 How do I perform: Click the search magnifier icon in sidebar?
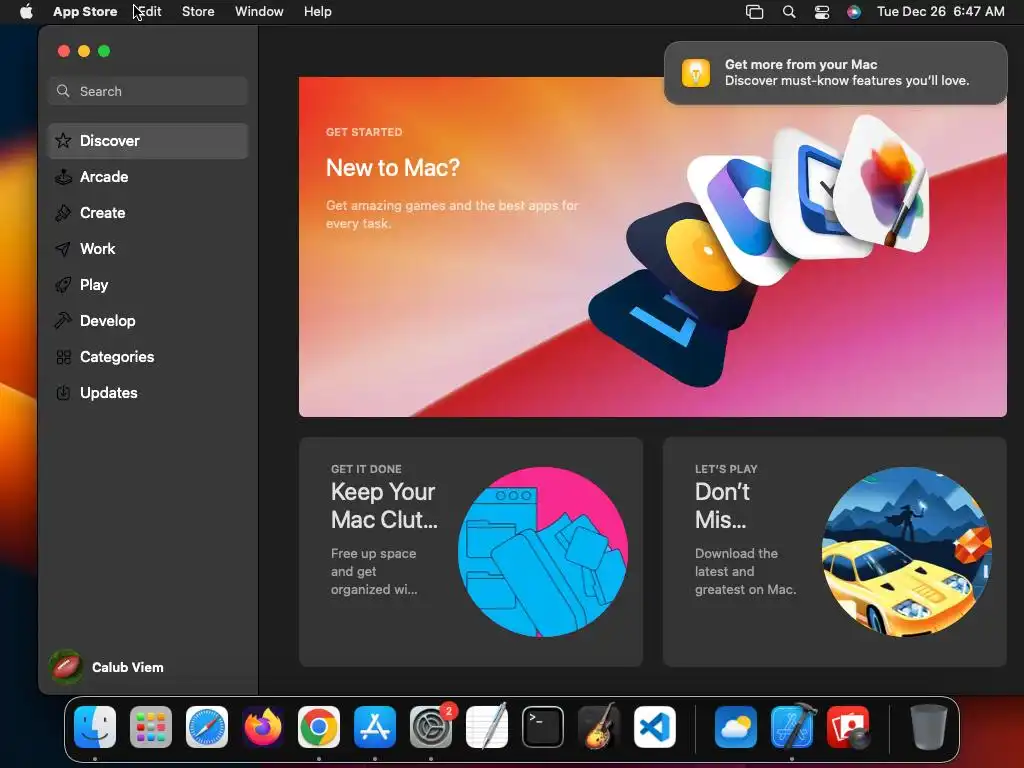coord(63,91)
